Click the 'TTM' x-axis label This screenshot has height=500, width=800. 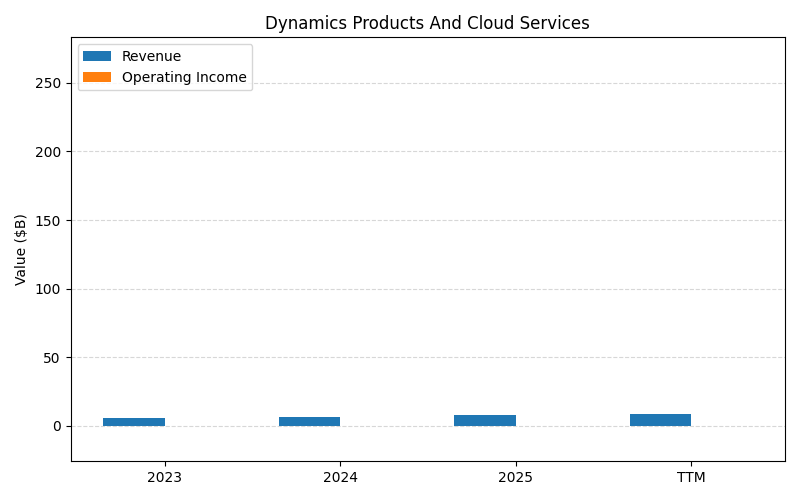(x=691, y=478)
